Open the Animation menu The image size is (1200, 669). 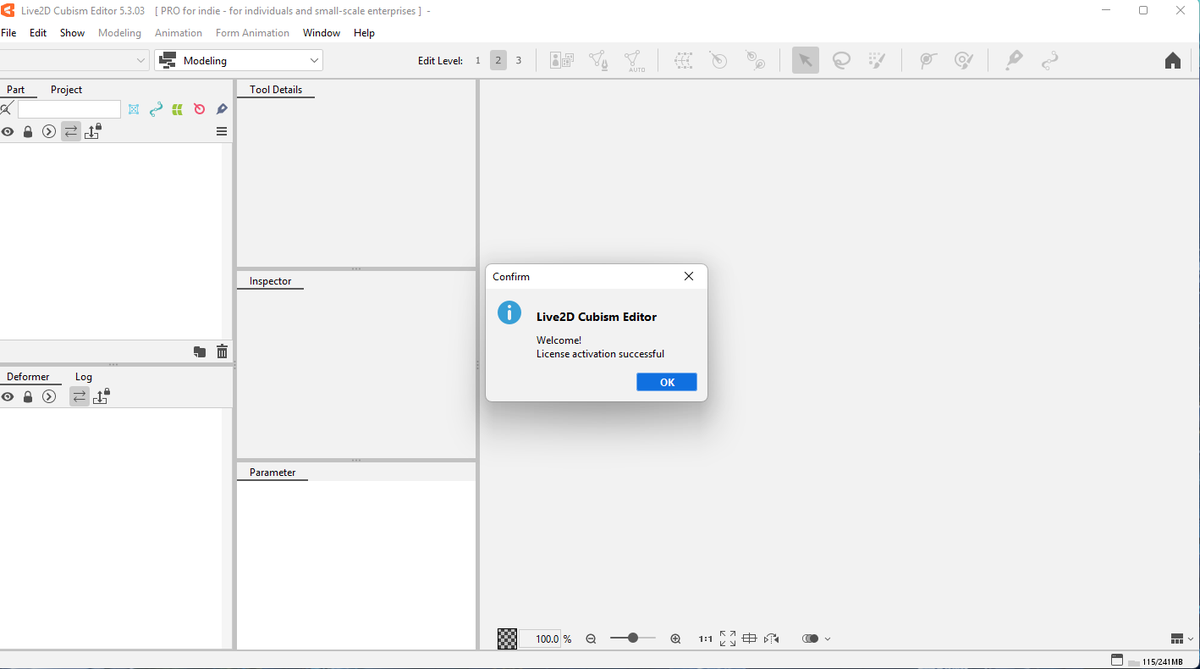pos(178,33)
